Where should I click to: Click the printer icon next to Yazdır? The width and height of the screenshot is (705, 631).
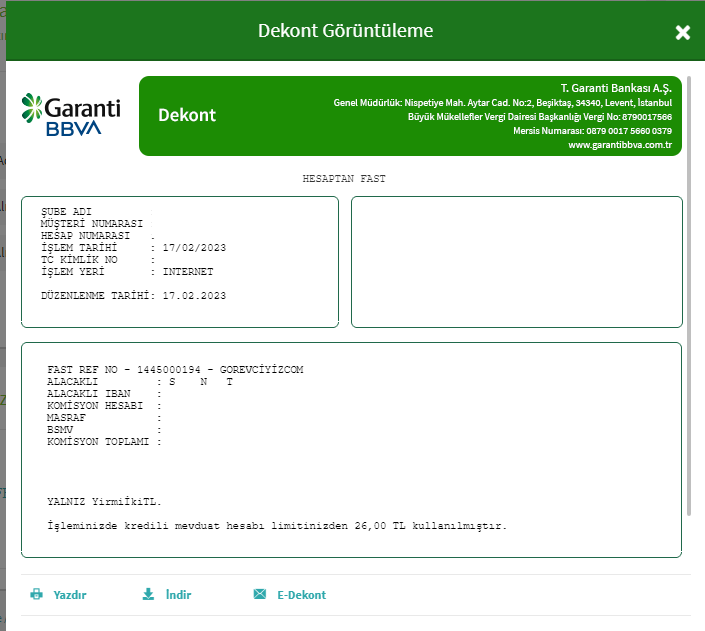coord(36,594)
